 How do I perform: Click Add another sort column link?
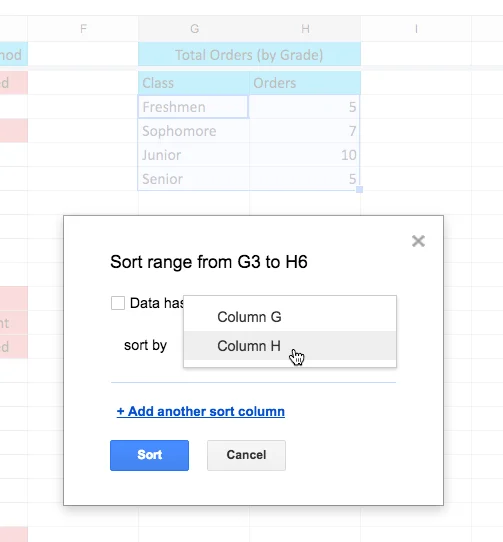(x=201, y=411)
